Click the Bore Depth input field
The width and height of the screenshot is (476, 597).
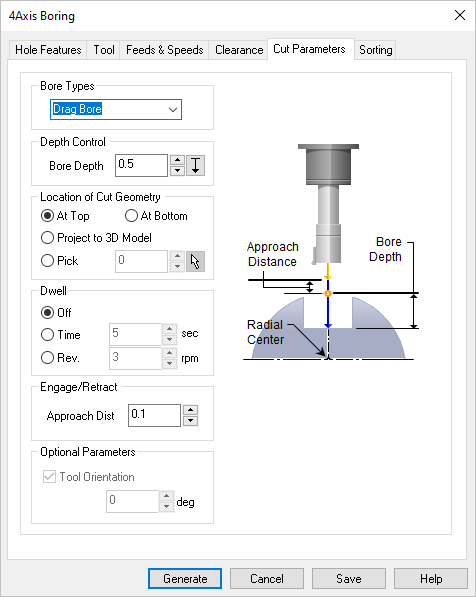point(141,165)
